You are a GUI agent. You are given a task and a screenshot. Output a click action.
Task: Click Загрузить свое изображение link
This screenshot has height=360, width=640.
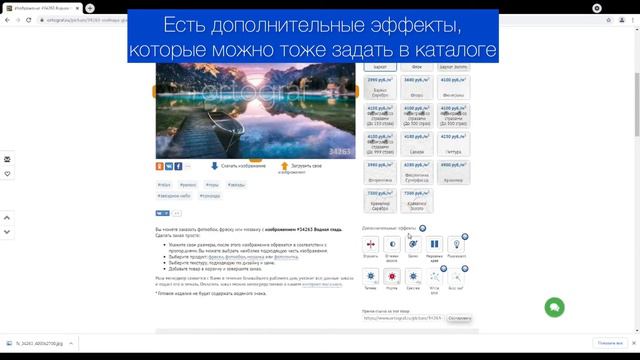click(x=300, y=169)
